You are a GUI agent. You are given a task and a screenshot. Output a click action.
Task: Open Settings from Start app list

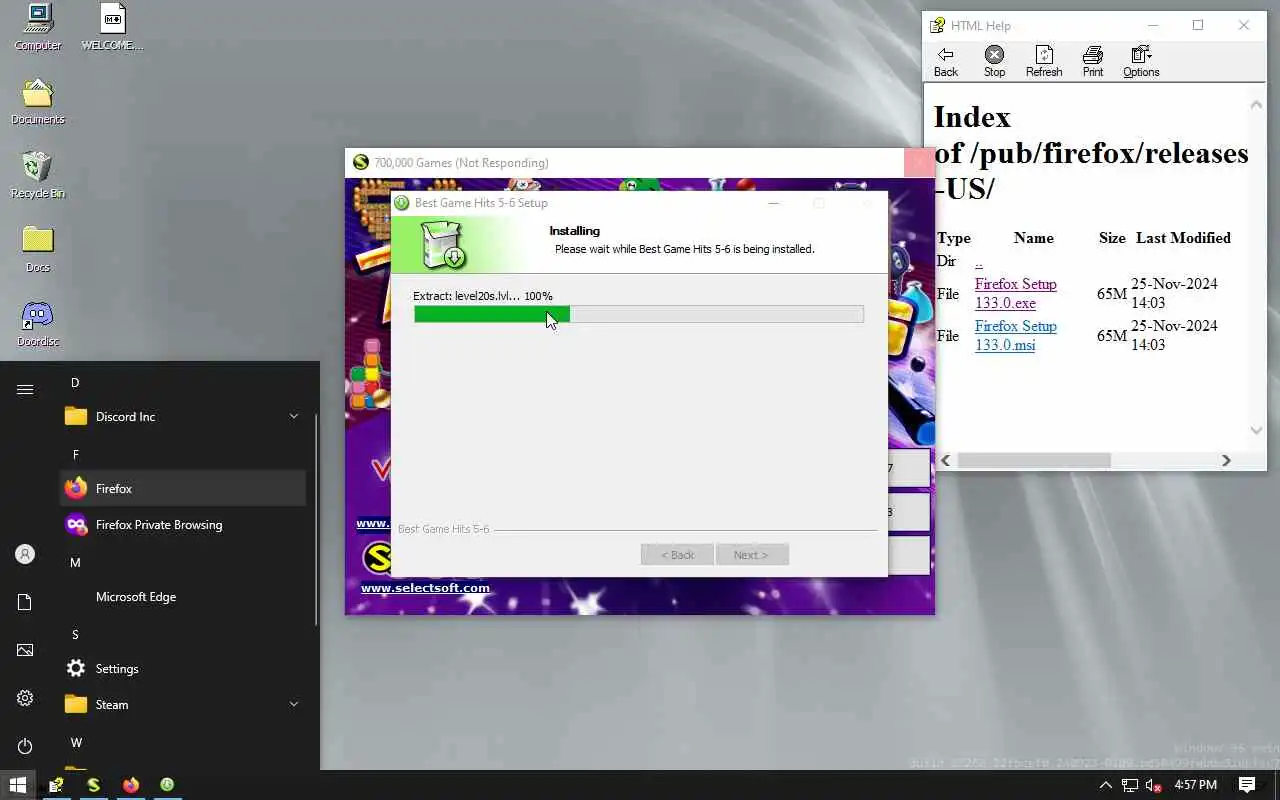point(183,668)
